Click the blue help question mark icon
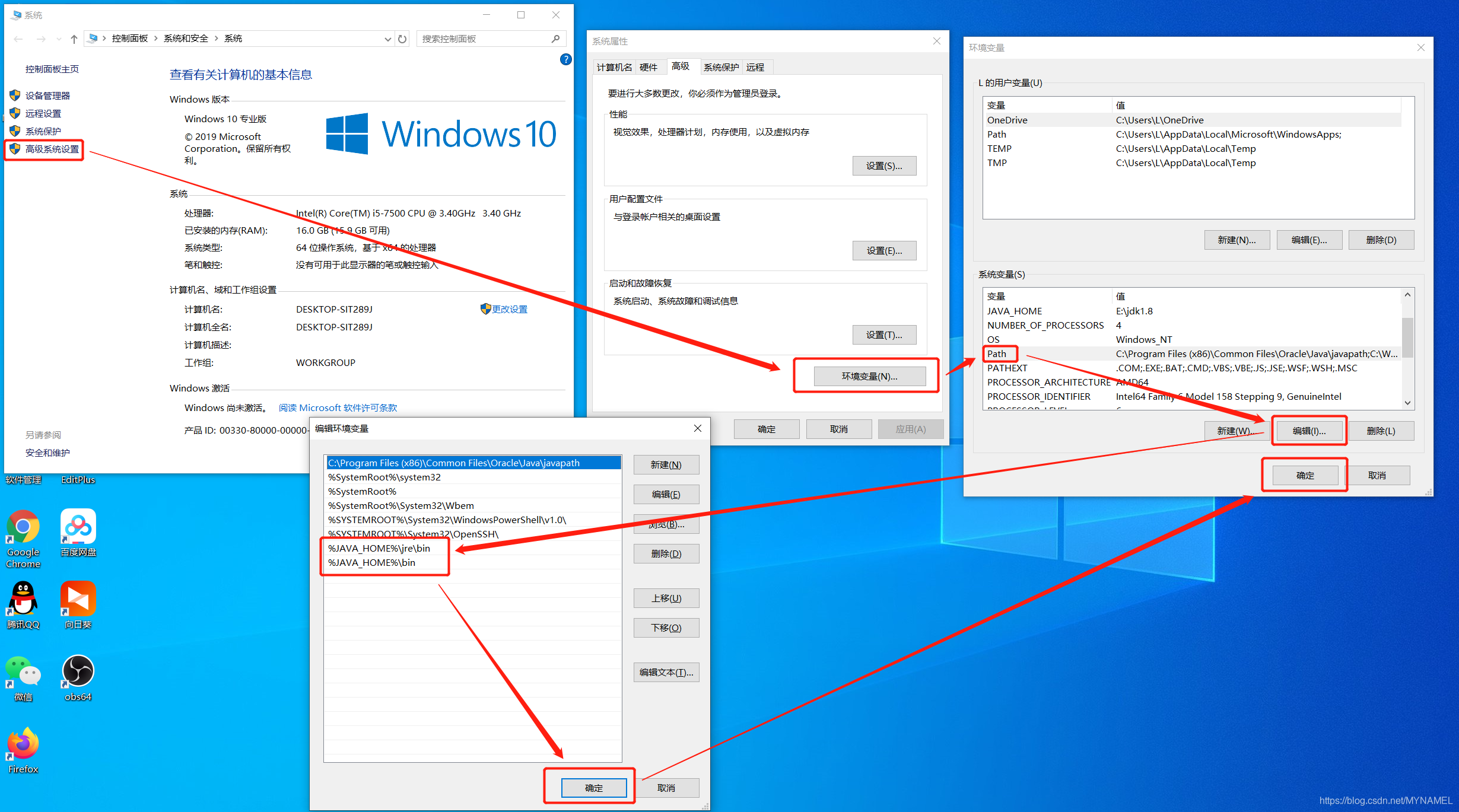The width and height of the screenshot is (1459, 812). [x=565, y=59]
